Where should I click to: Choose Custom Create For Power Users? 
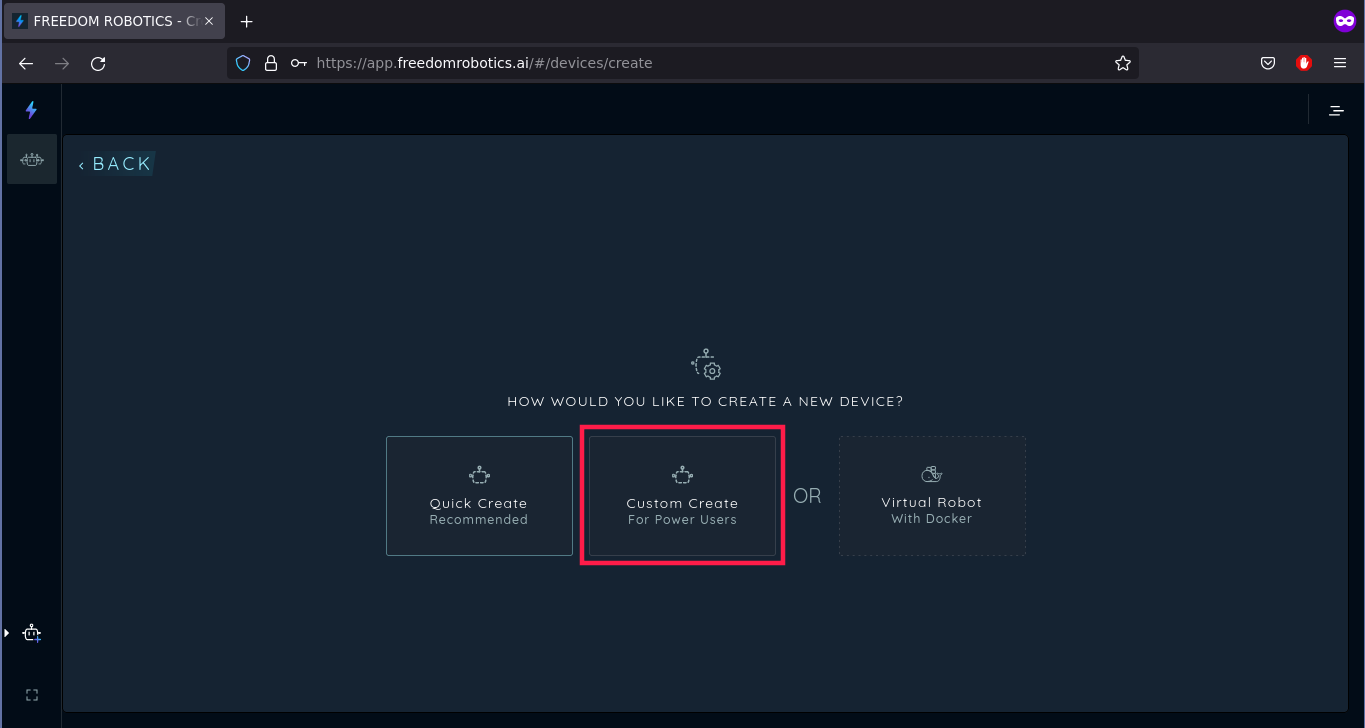(x=682, y=495)
